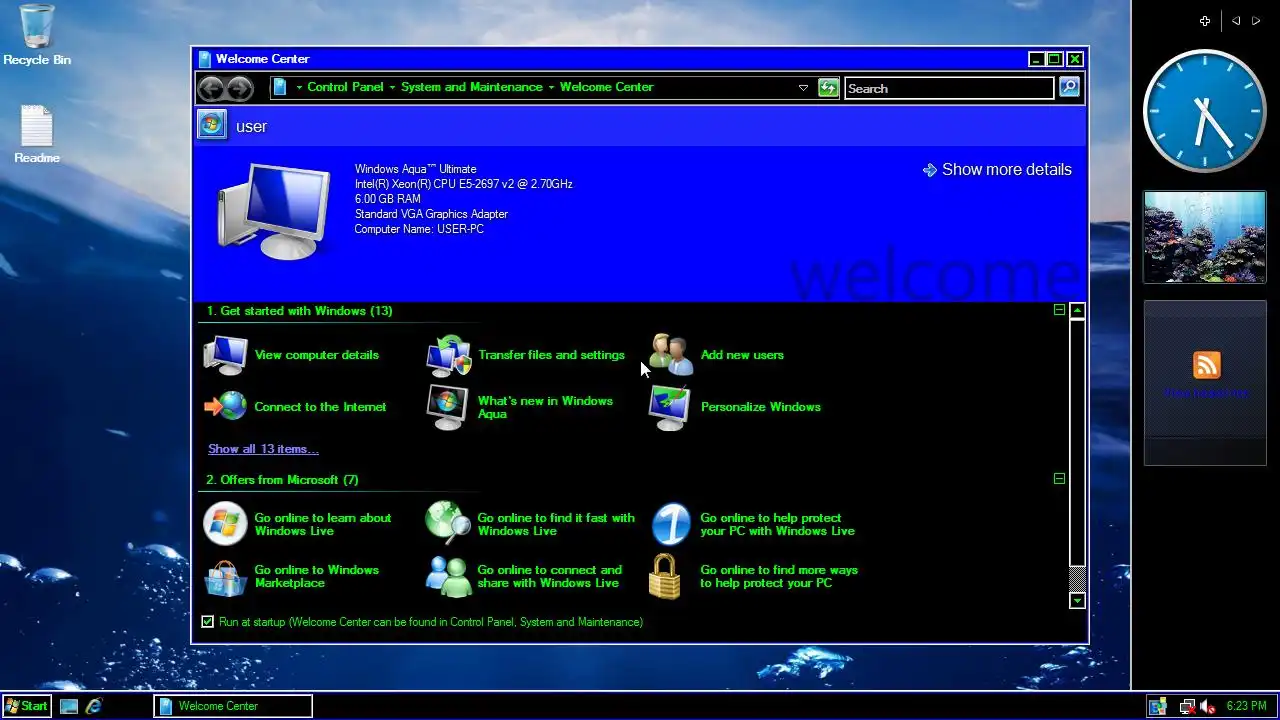Click the taskbar clock showing 6:23 PM
The width and height of the screenshot is (1280, 720).
pyautogui.click(x=1246, y=706)
